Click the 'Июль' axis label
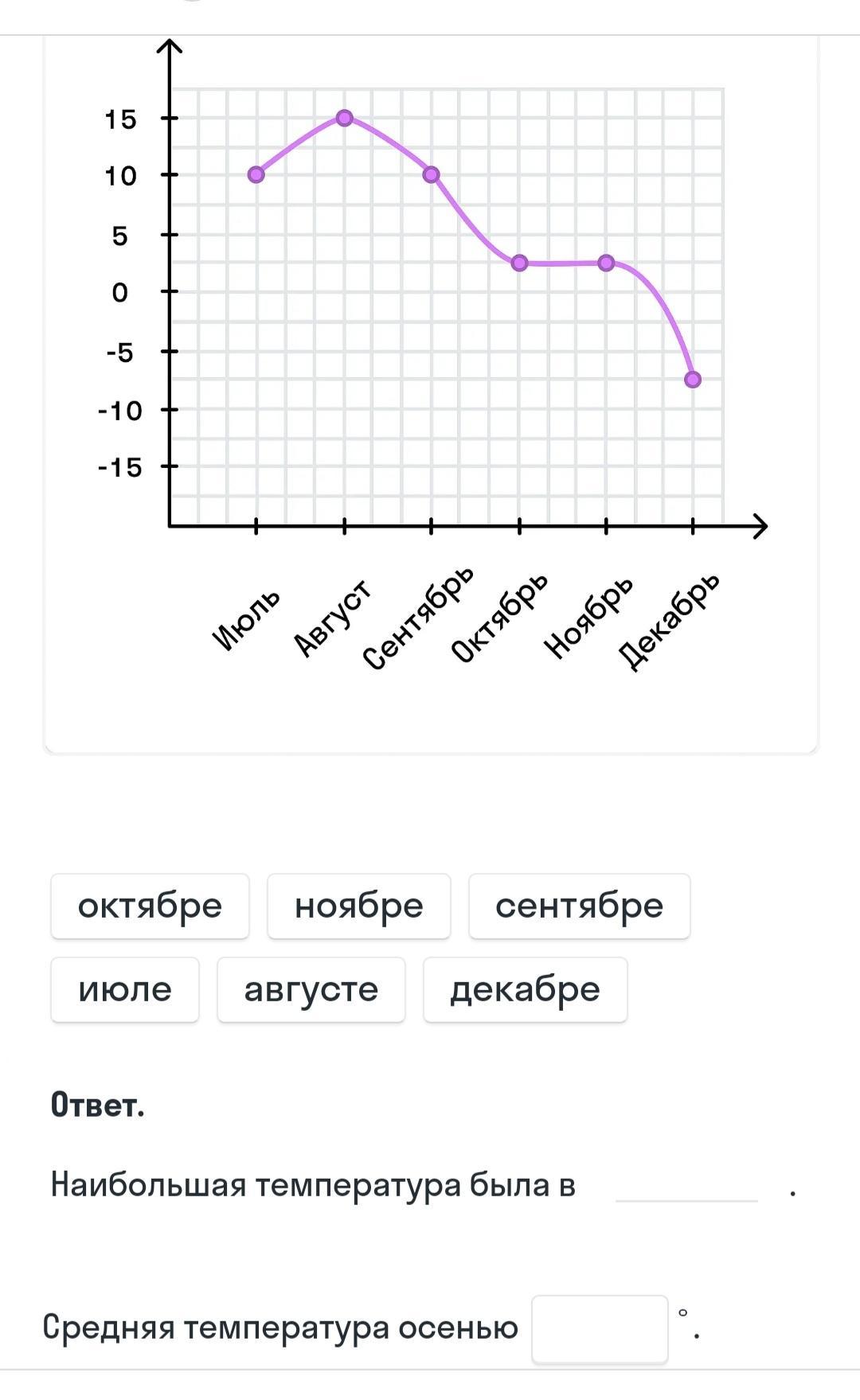The width and height of the screenshot is (860, 1400). [246, 619]
